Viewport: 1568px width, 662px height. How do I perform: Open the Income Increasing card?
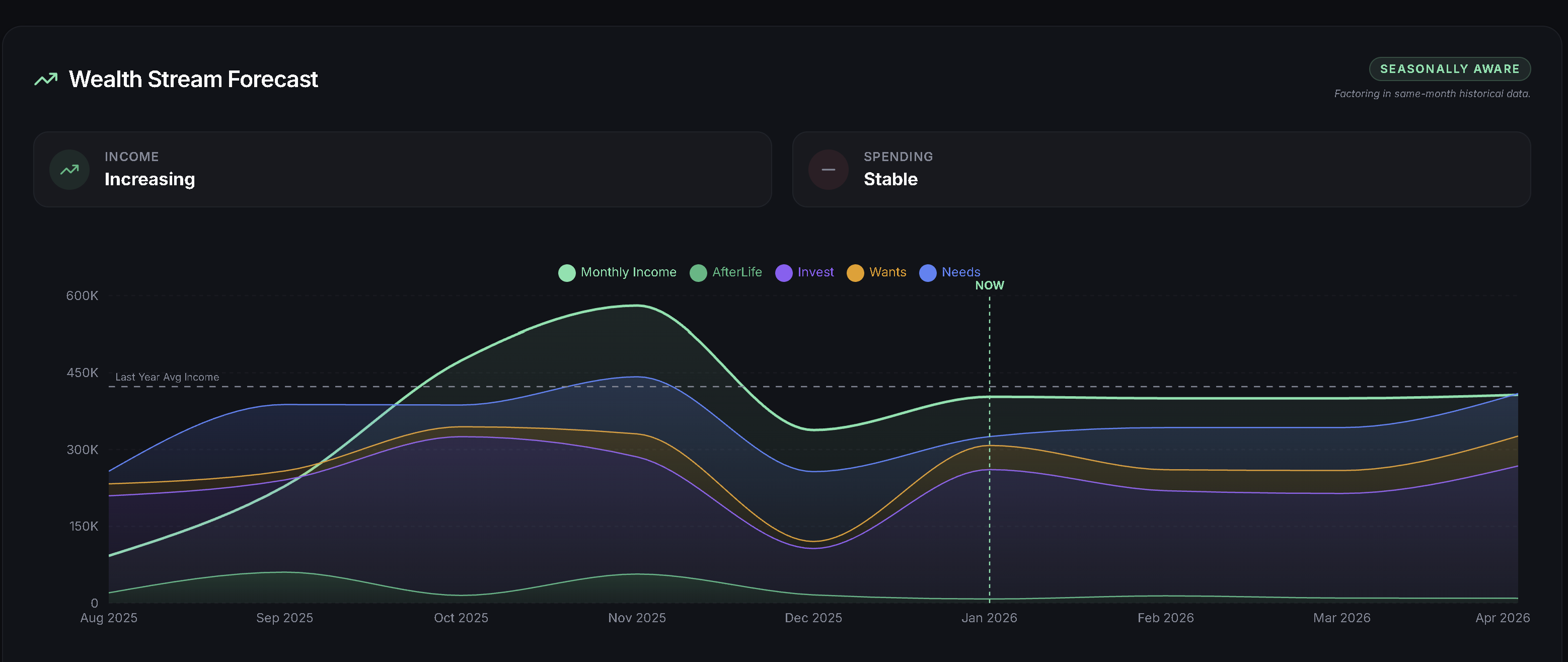pyautogui.click(x=402, y=169)
